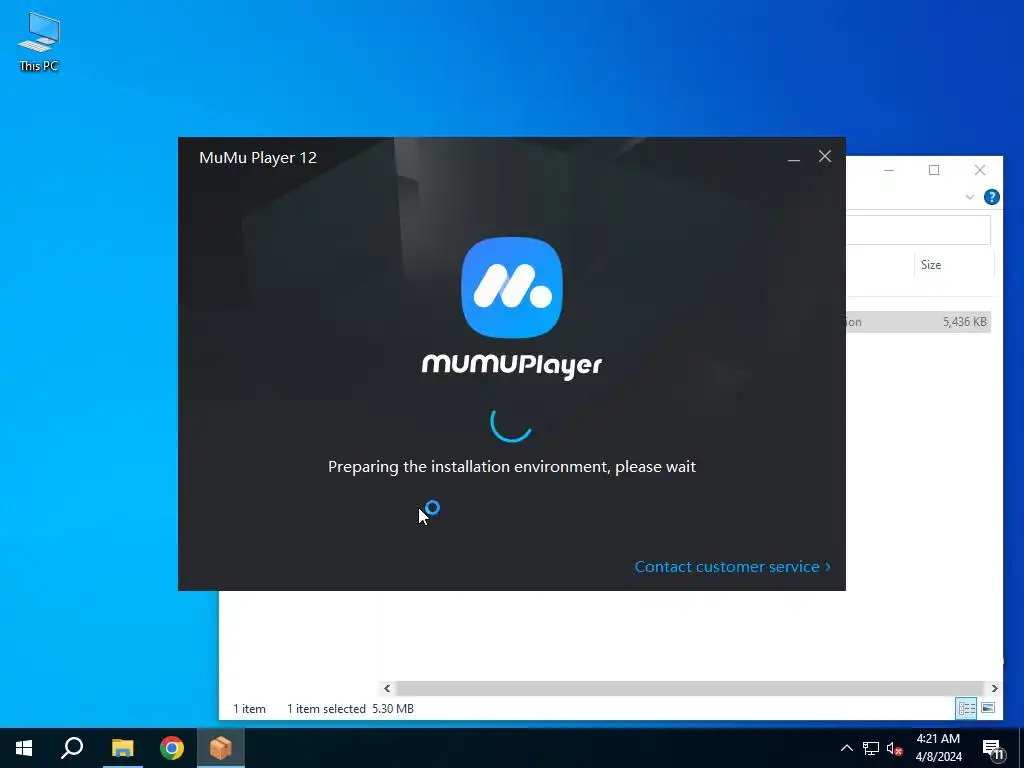Select the 5,436 KB file row
Screen dimensions: 1024x768
918,321
